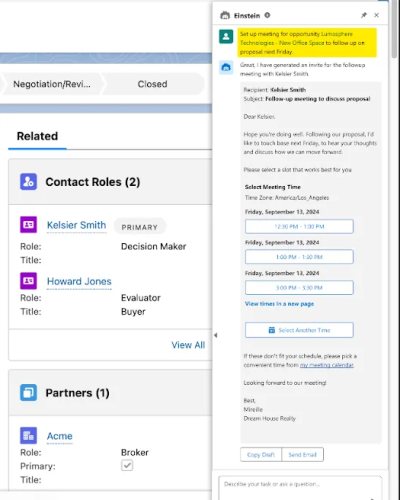Toggle the Primary checkbox for Acme partner
400x500 pixels.
point(127,465)
